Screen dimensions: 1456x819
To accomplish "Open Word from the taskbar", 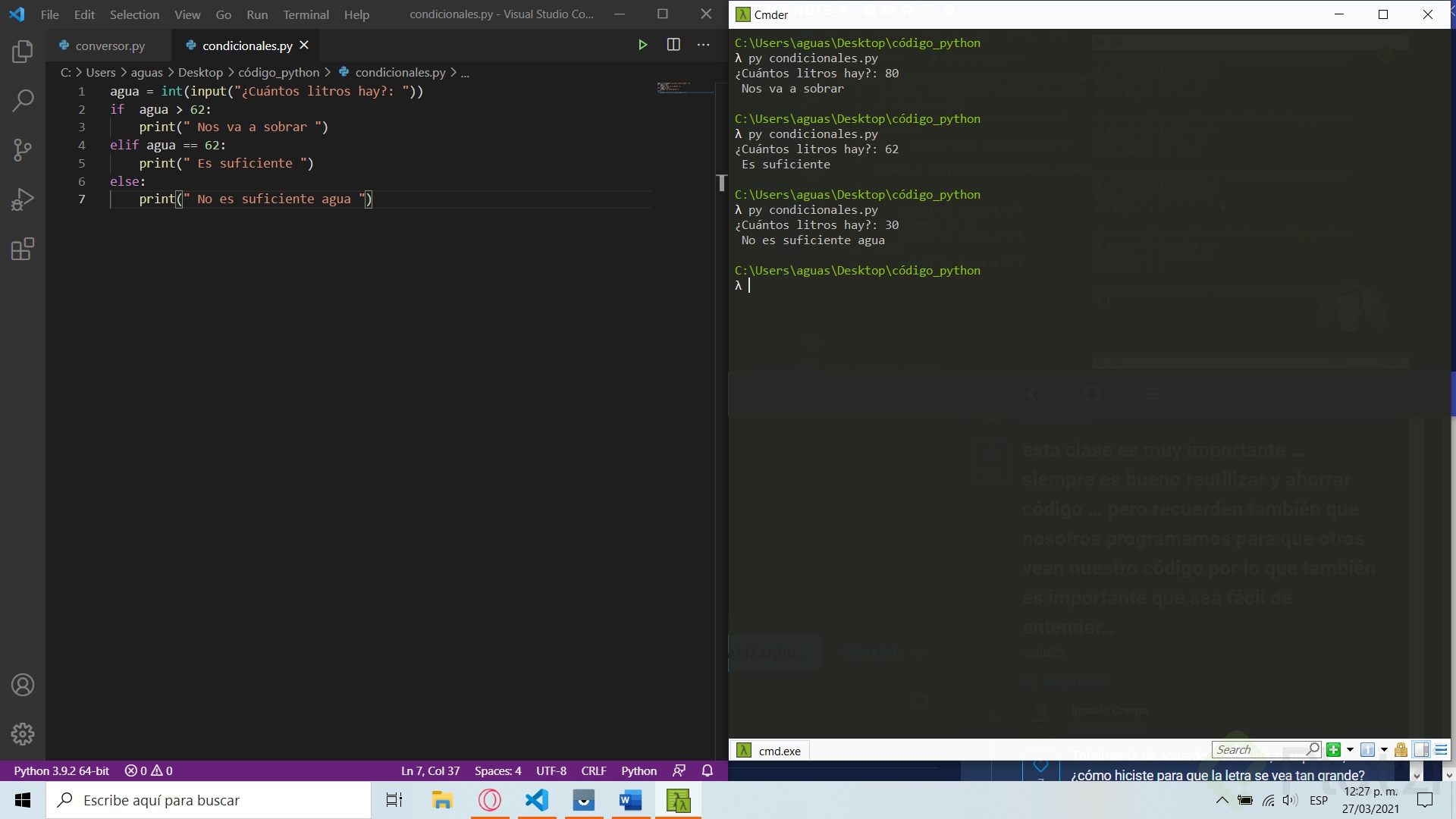I will pos(630,800).
